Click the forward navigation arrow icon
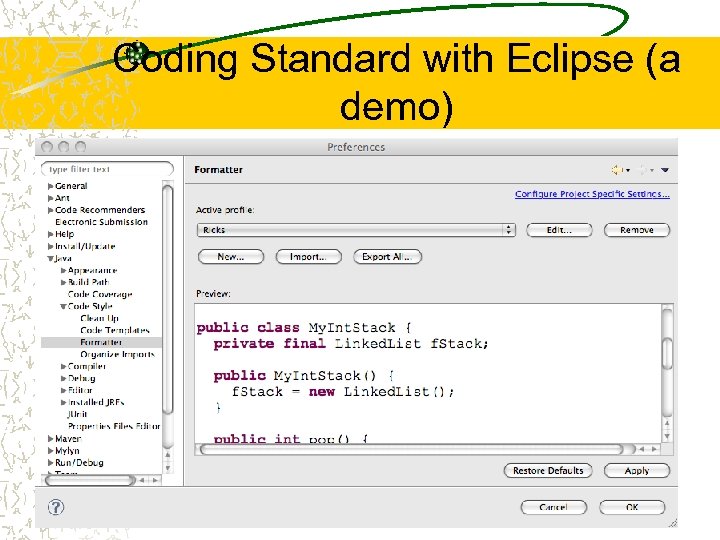The width and height of the screenshot is (720, 540). pos(643,170)
